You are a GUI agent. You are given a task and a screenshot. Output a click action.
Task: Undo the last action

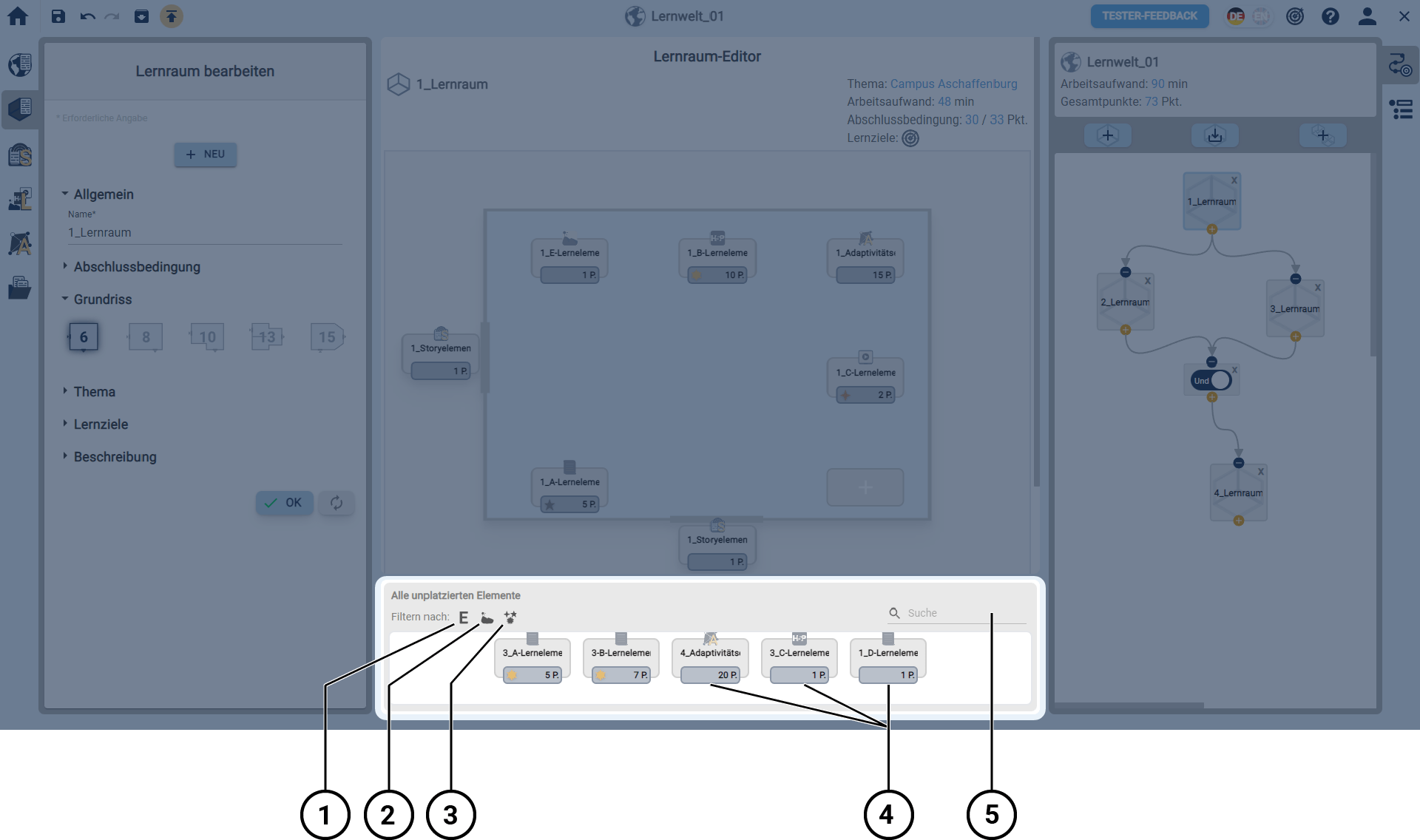(x=87, y=16)
